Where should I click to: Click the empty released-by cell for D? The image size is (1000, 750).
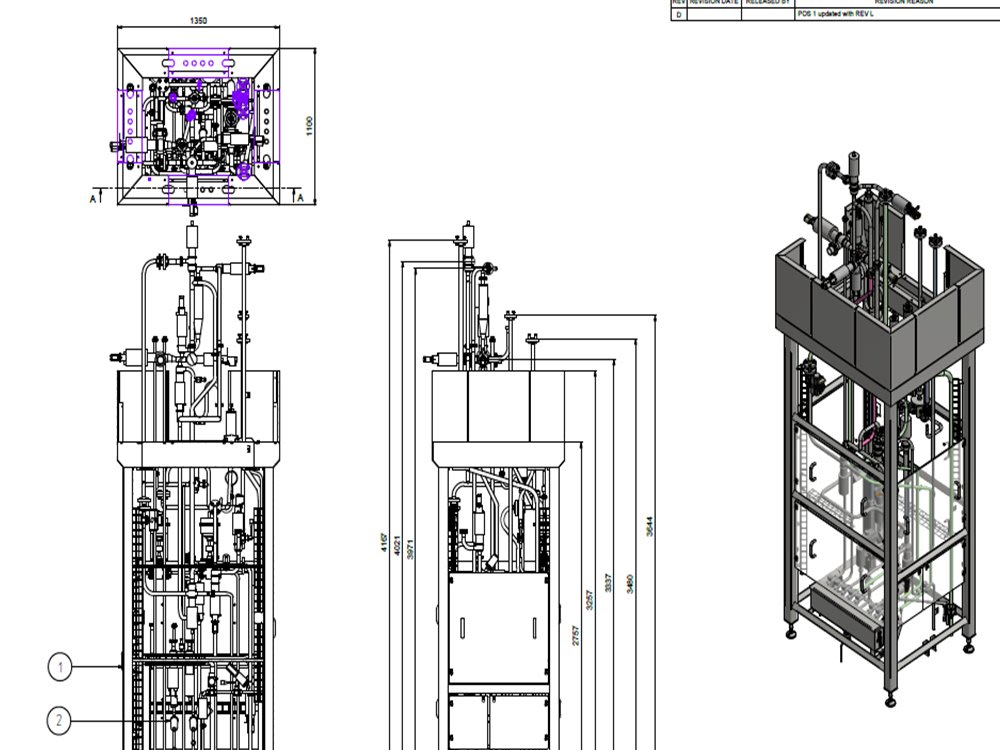[x=768, y=14]
